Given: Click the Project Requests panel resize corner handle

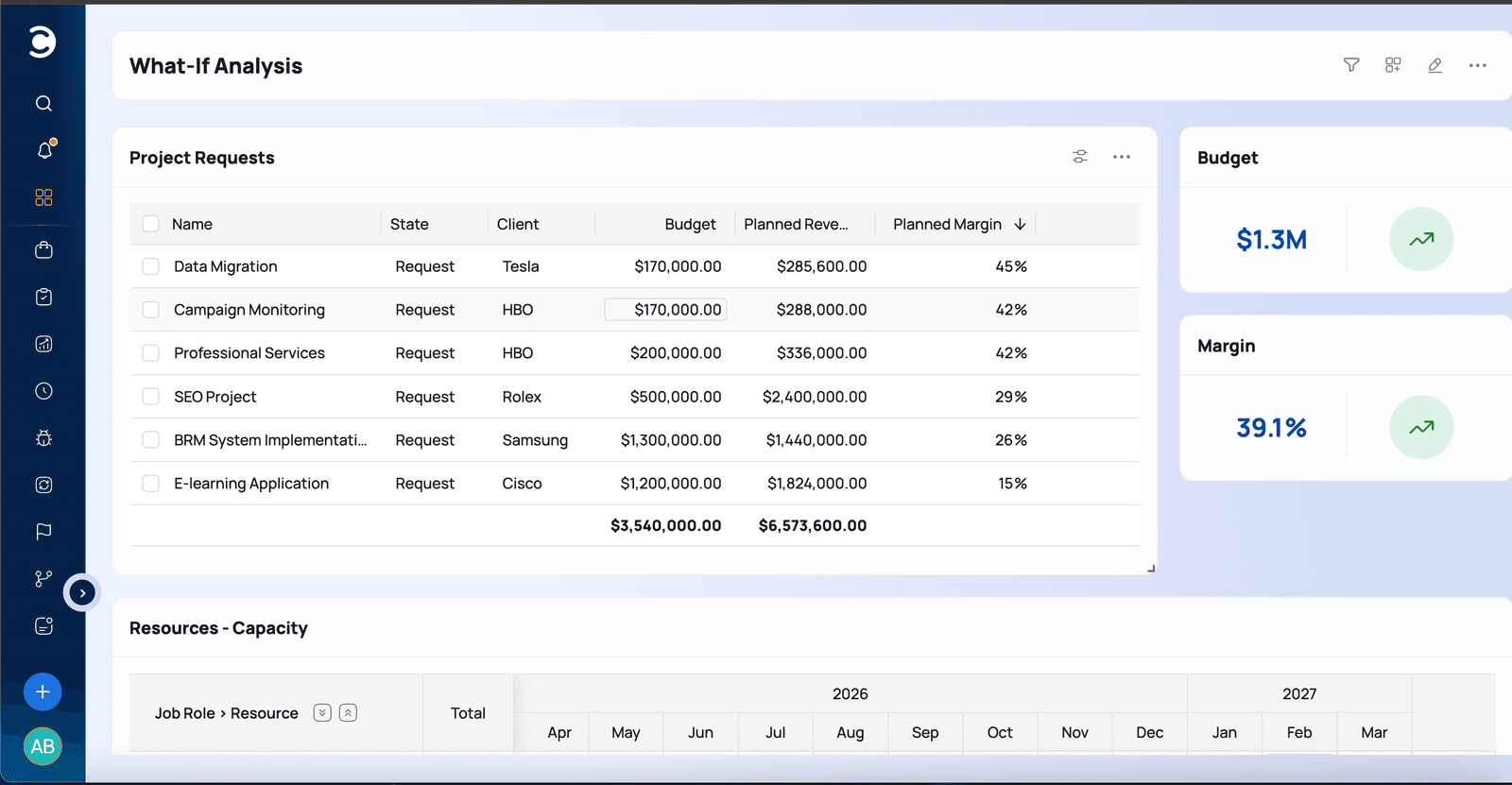Looking at the screenshot, I should (x=1151, y=568).
